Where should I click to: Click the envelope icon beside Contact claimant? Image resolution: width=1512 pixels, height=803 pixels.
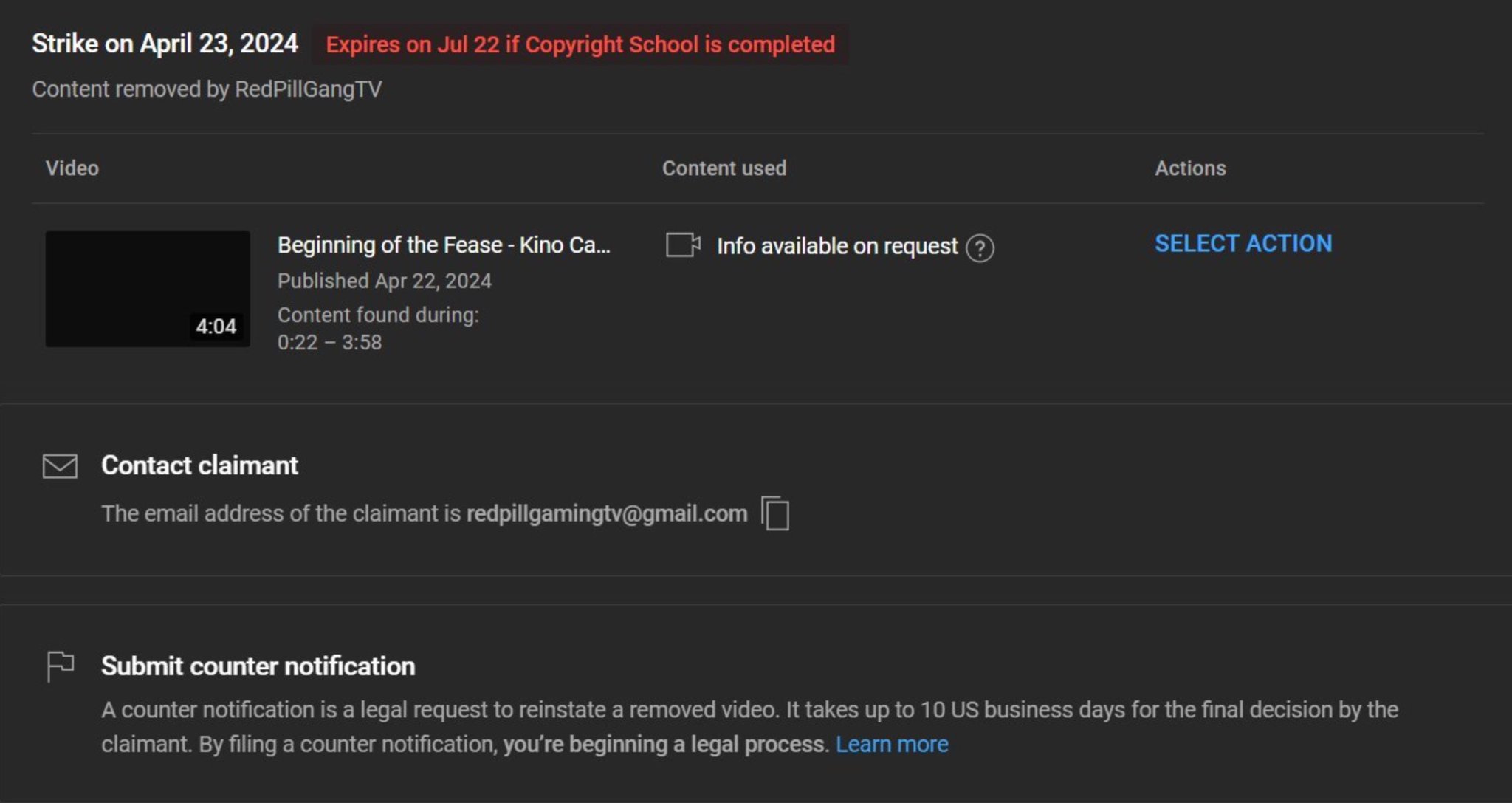[60, 466]
